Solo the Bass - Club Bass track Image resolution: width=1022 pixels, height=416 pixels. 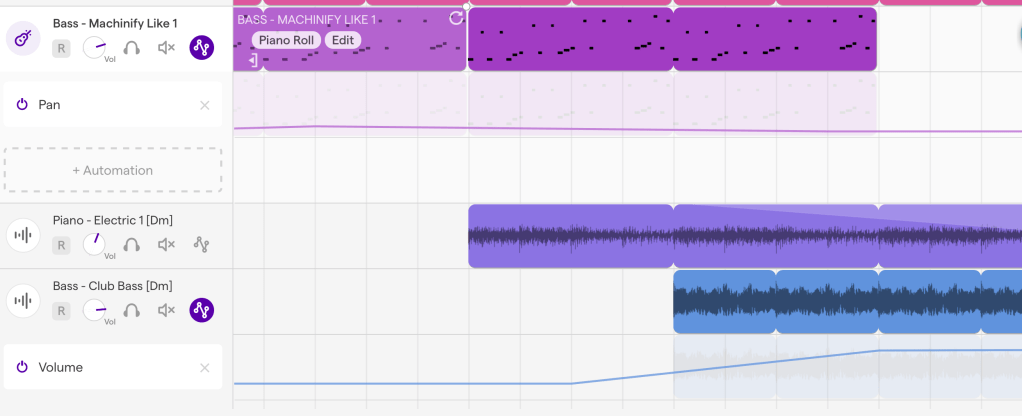[x=132, y=310]
